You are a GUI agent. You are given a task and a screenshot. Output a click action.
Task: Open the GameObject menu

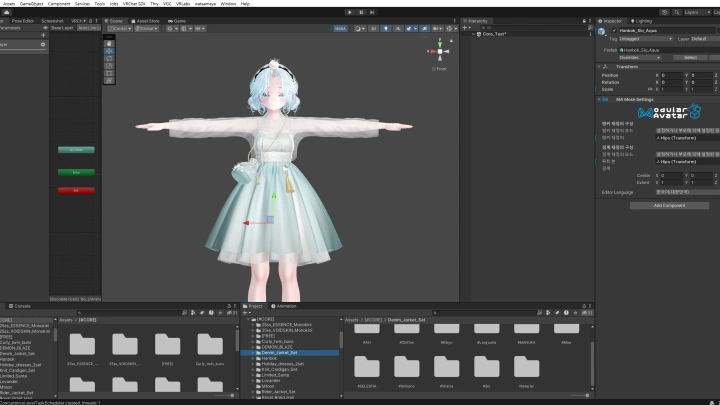(31, 4)
